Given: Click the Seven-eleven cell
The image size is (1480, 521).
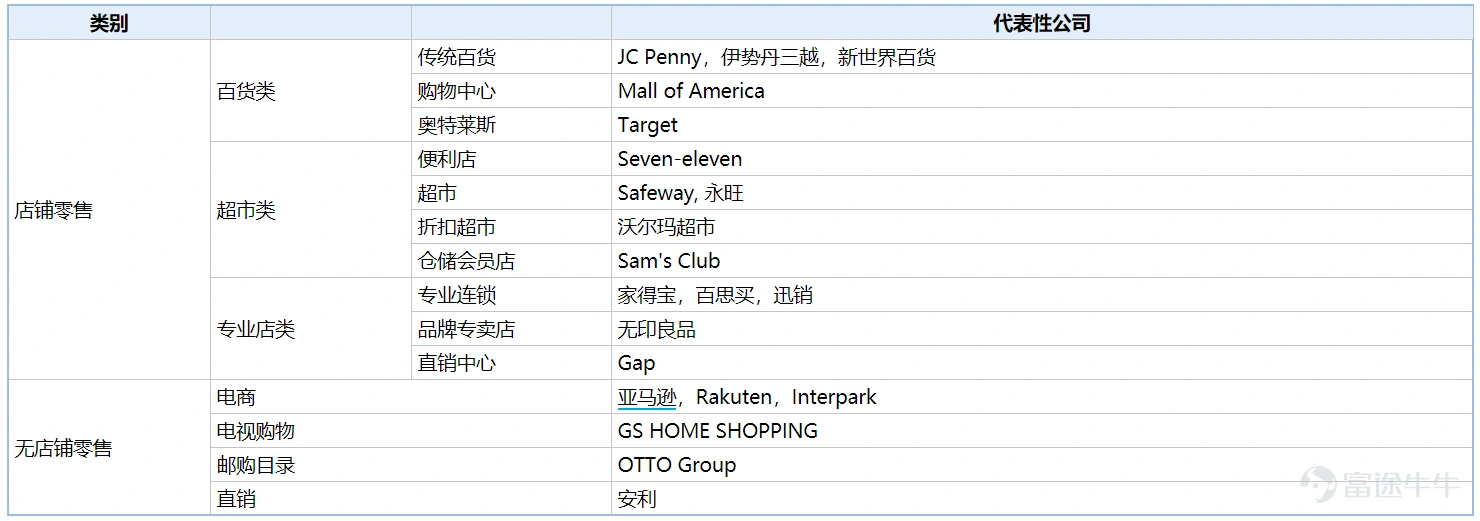Looking at the screenshot, I should point(1042,159).
